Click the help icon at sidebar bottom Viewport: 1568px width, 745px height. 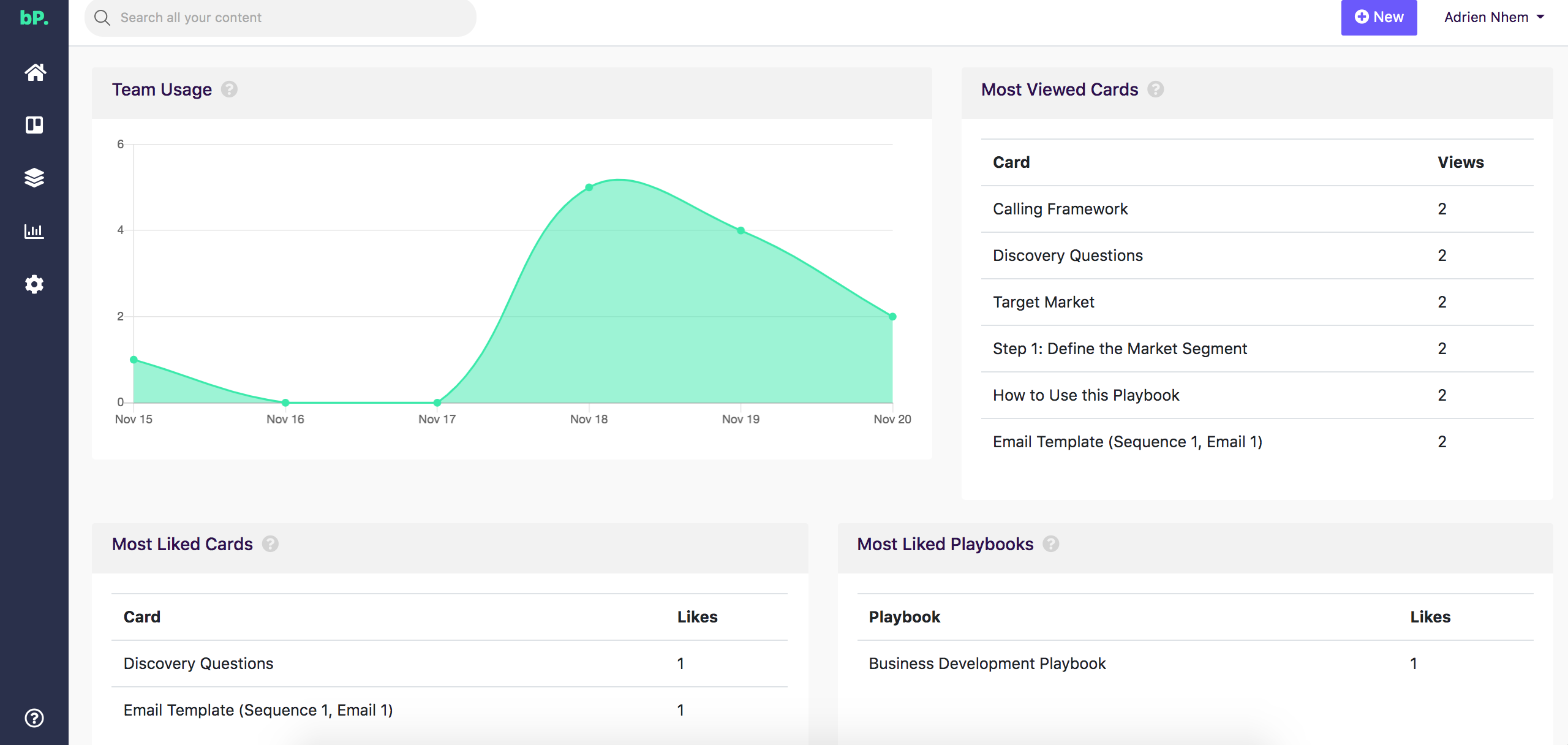(x=34, y=717)
